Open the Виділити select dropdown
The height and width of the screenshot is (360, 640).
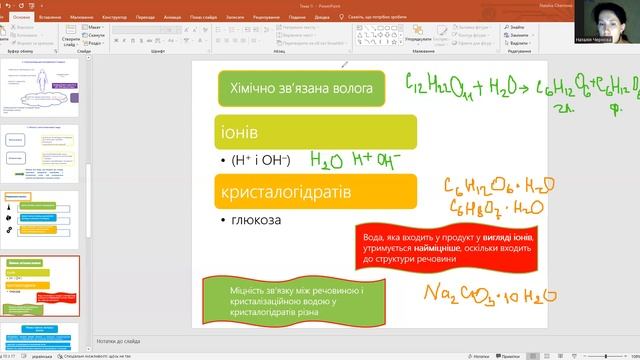pos(518,43)
